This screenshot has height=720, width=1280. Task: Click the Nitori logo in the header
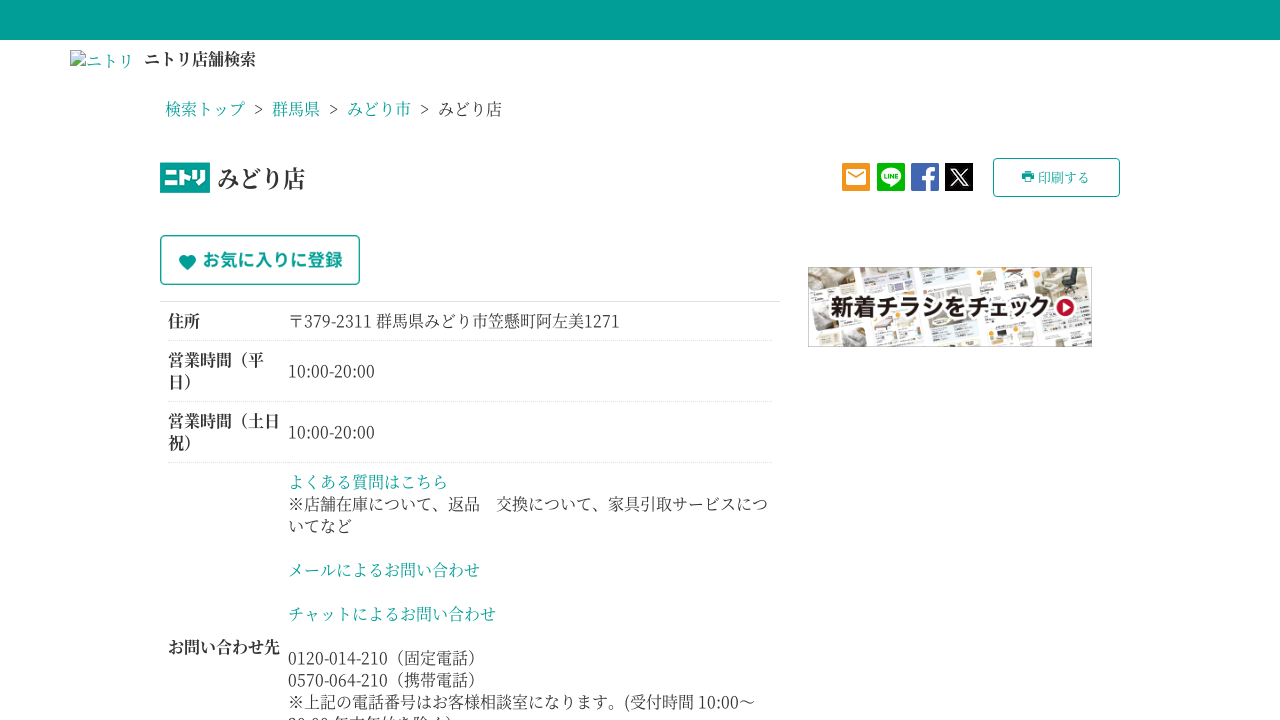102,60
